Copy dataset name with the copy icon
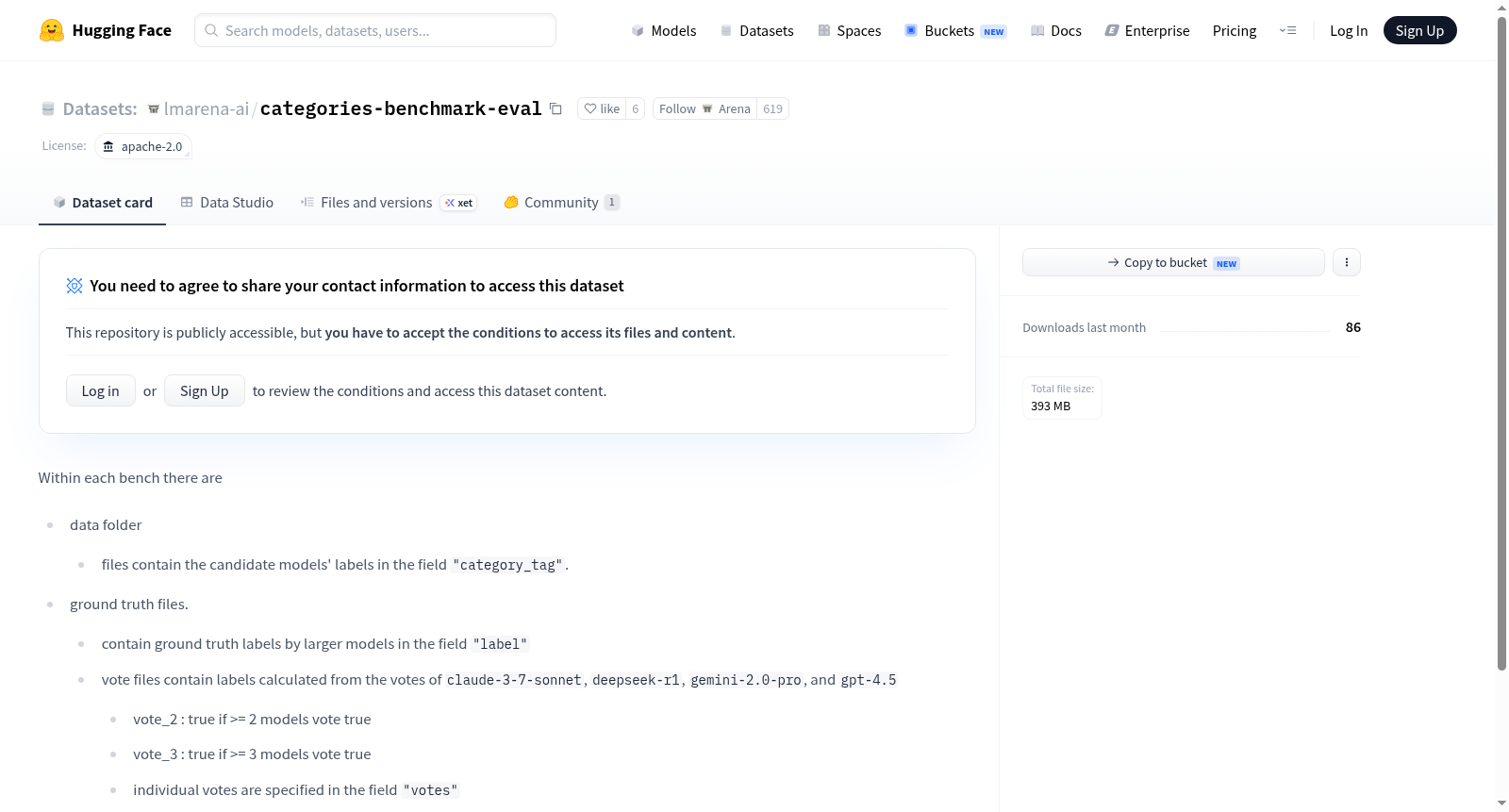The height and width of the screenshot is (812, 1509). tap(556, 108)
